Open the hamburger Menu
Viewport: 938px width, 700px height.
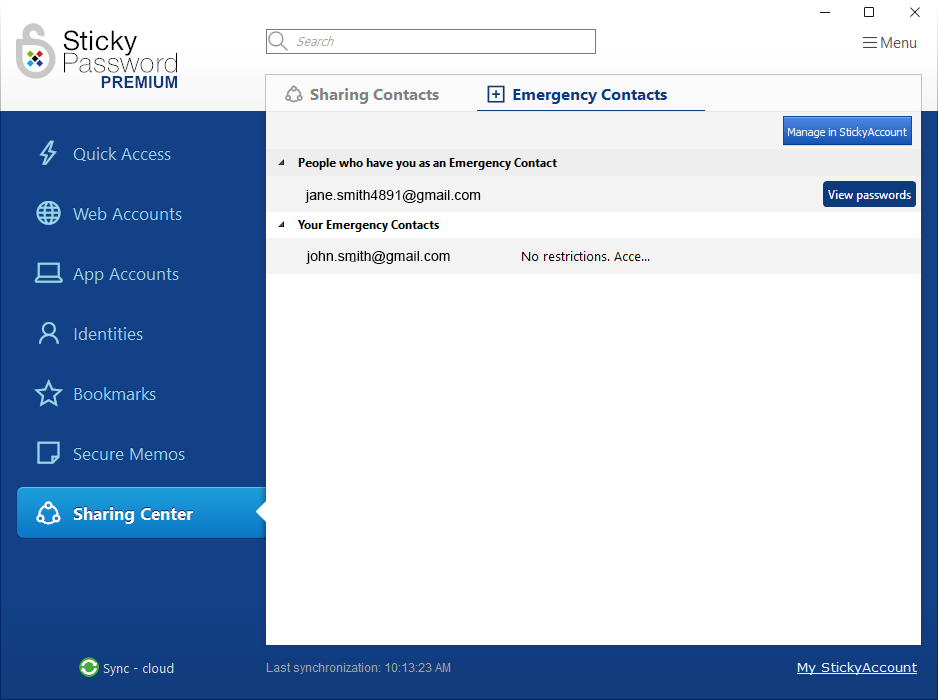coord(889,43)
